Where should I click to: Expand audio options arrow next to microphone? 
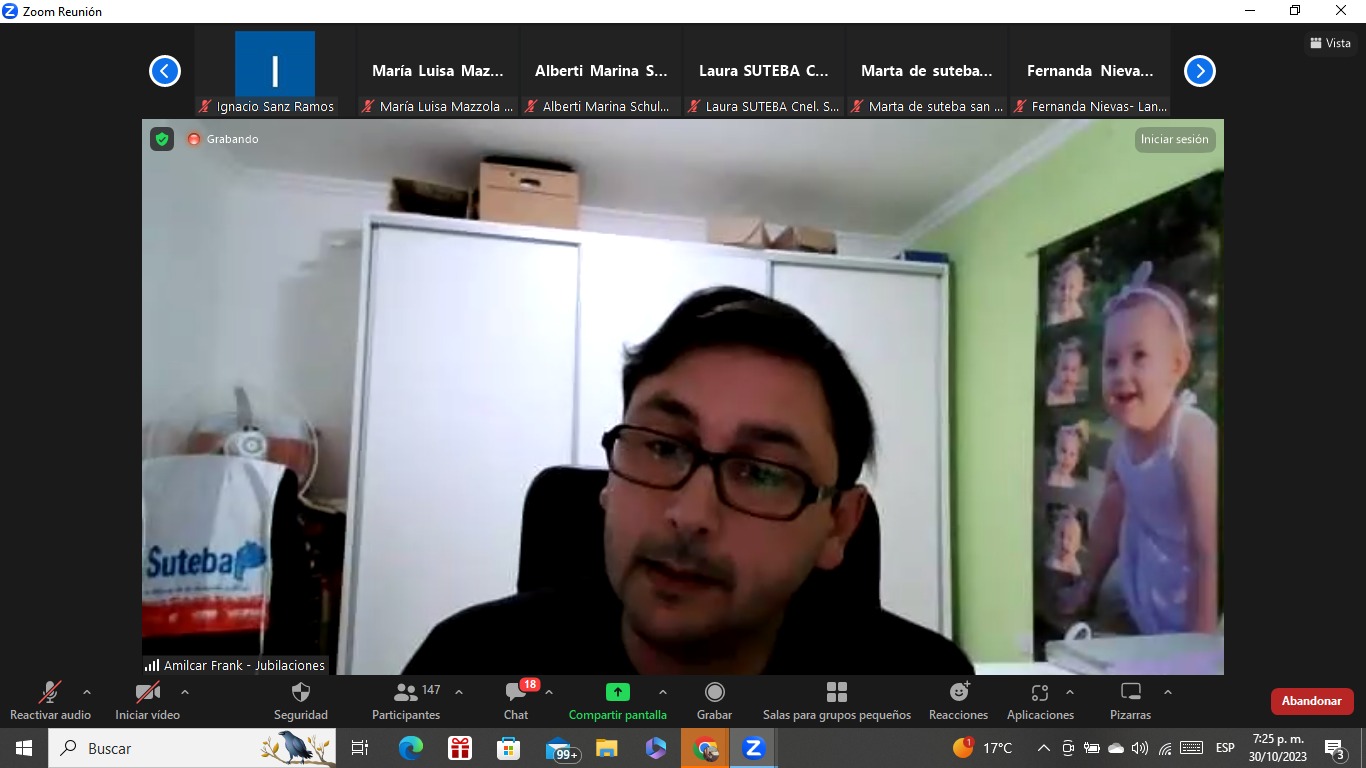pyautogui.click(x=87, y=692)
